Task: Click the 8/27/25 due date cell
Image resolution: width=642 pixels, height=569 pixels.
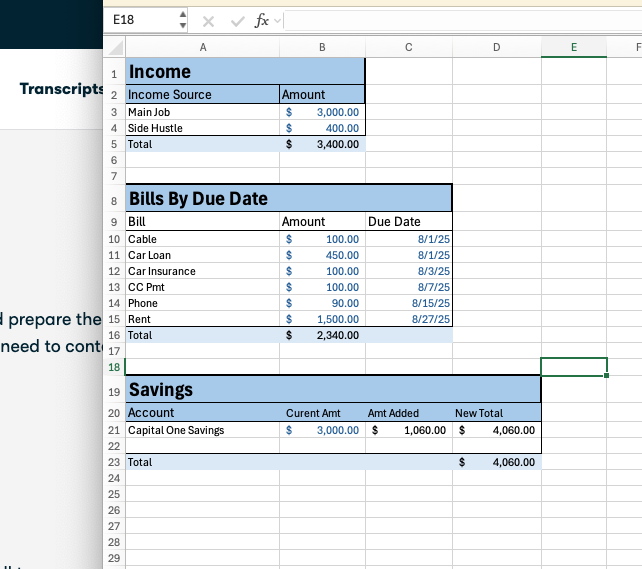Action: (x=409, y=319)
